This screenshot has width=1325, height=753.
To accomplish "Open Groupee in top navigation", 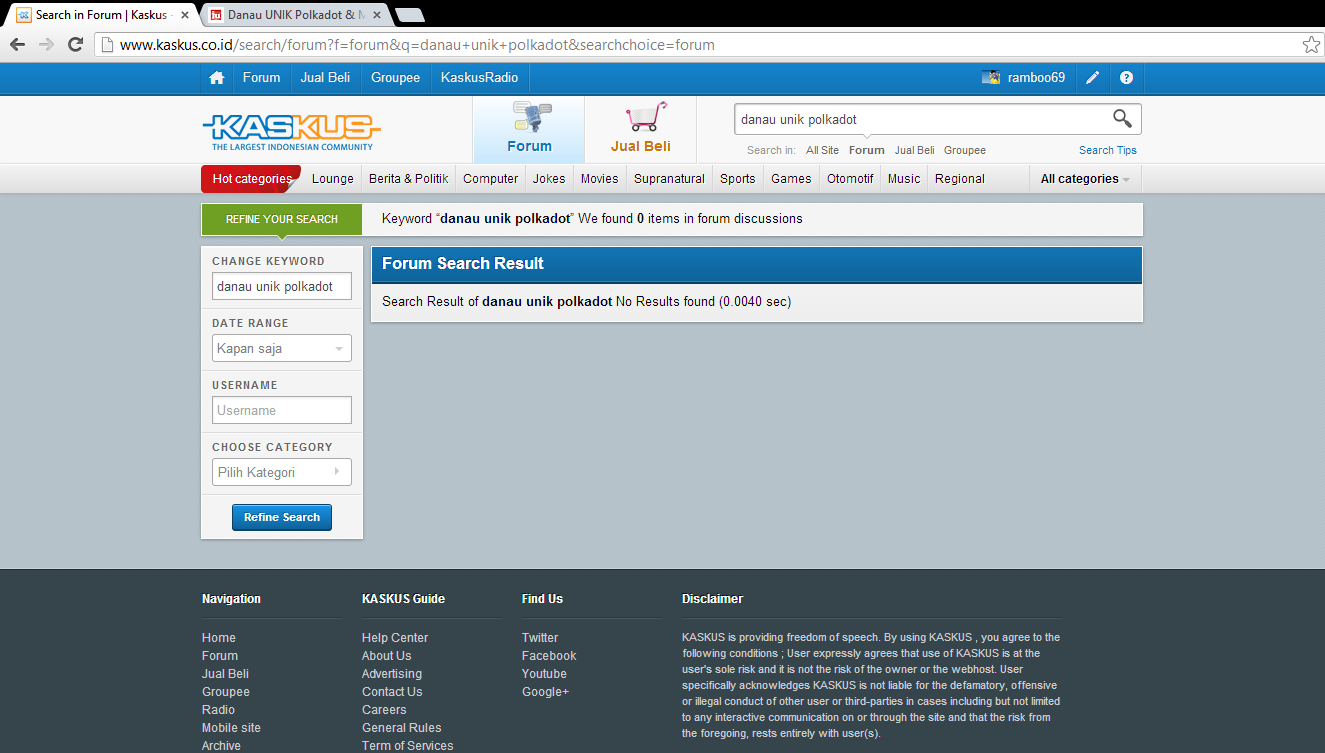I will point(395,78).
